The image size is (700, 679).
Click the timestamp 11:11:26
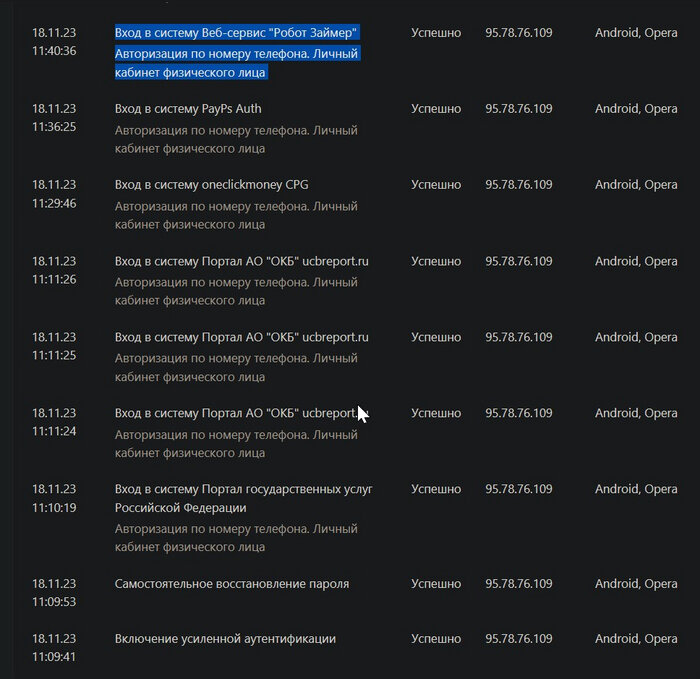click(x=54, y=279)
